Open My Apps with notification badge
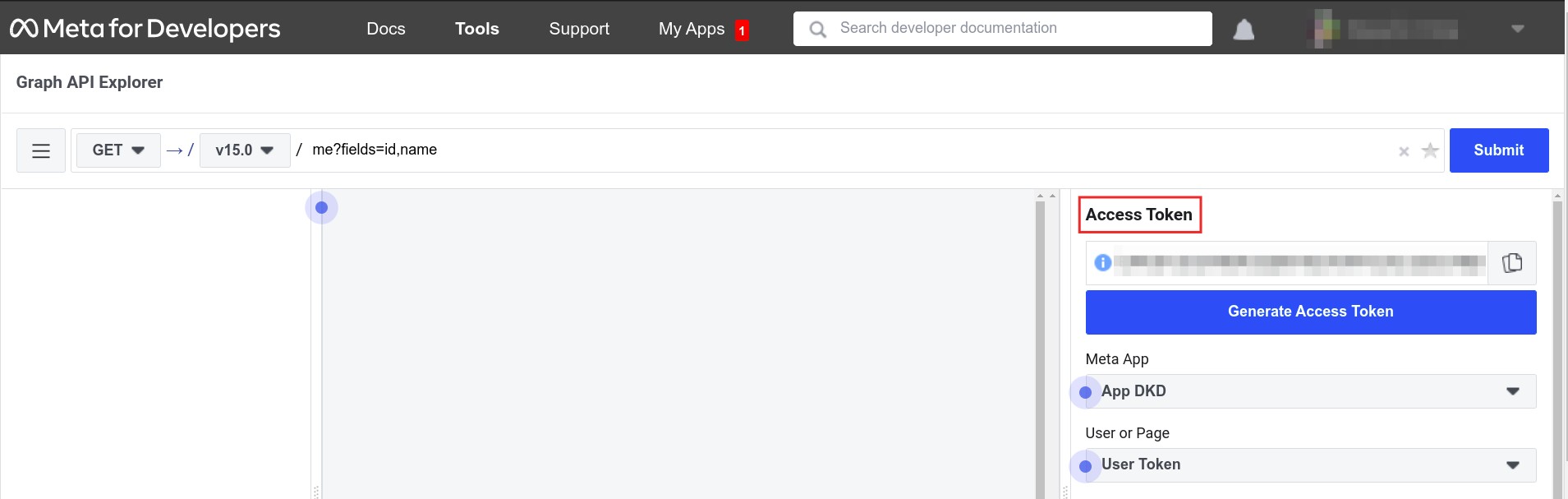 point(692,28)
